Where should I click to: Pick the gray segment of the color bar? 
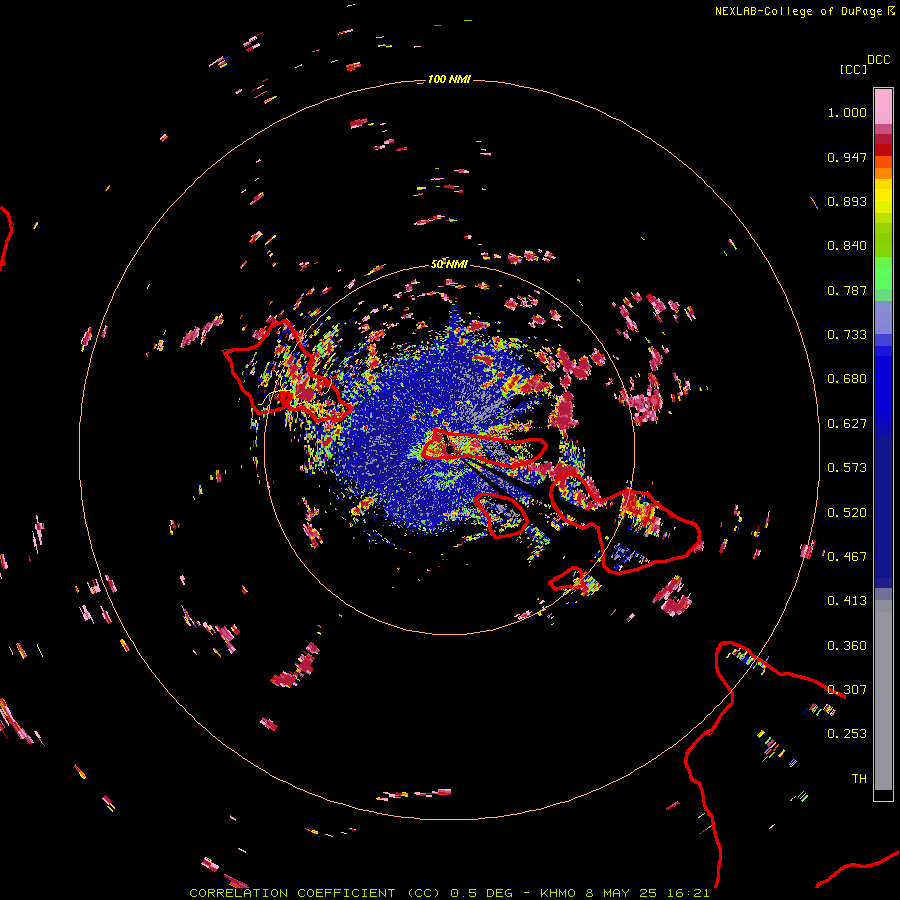(883, 695)
